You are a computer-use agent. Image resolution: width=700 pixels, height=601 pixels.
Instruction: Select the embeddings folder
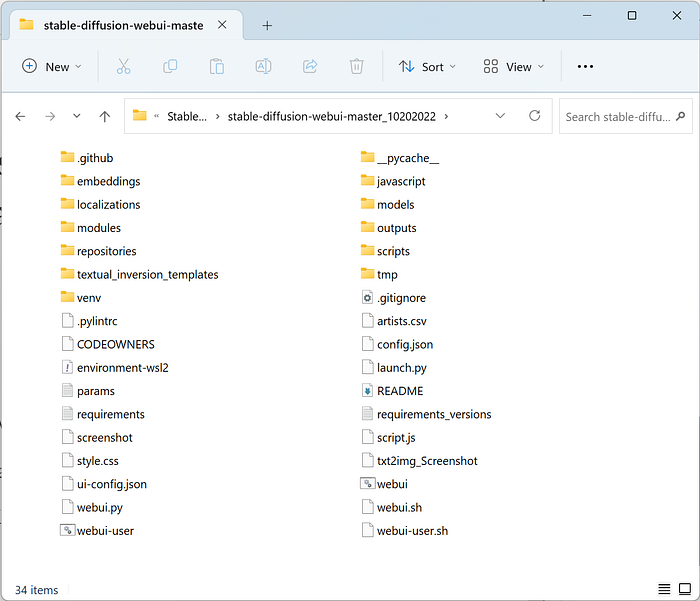(100, 181)
